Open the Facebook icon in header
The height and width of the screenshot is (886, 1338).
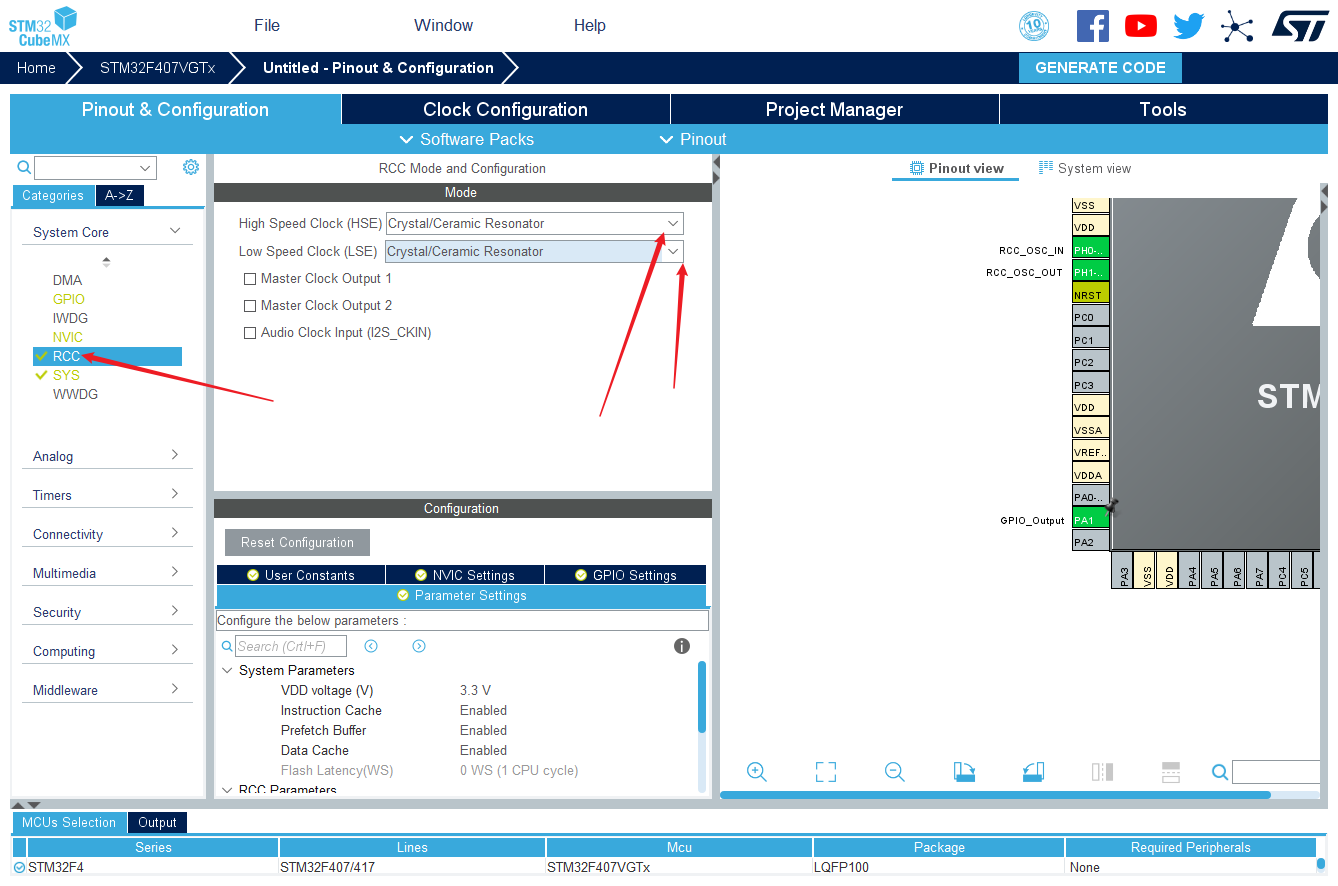(x=1093, y=26)
